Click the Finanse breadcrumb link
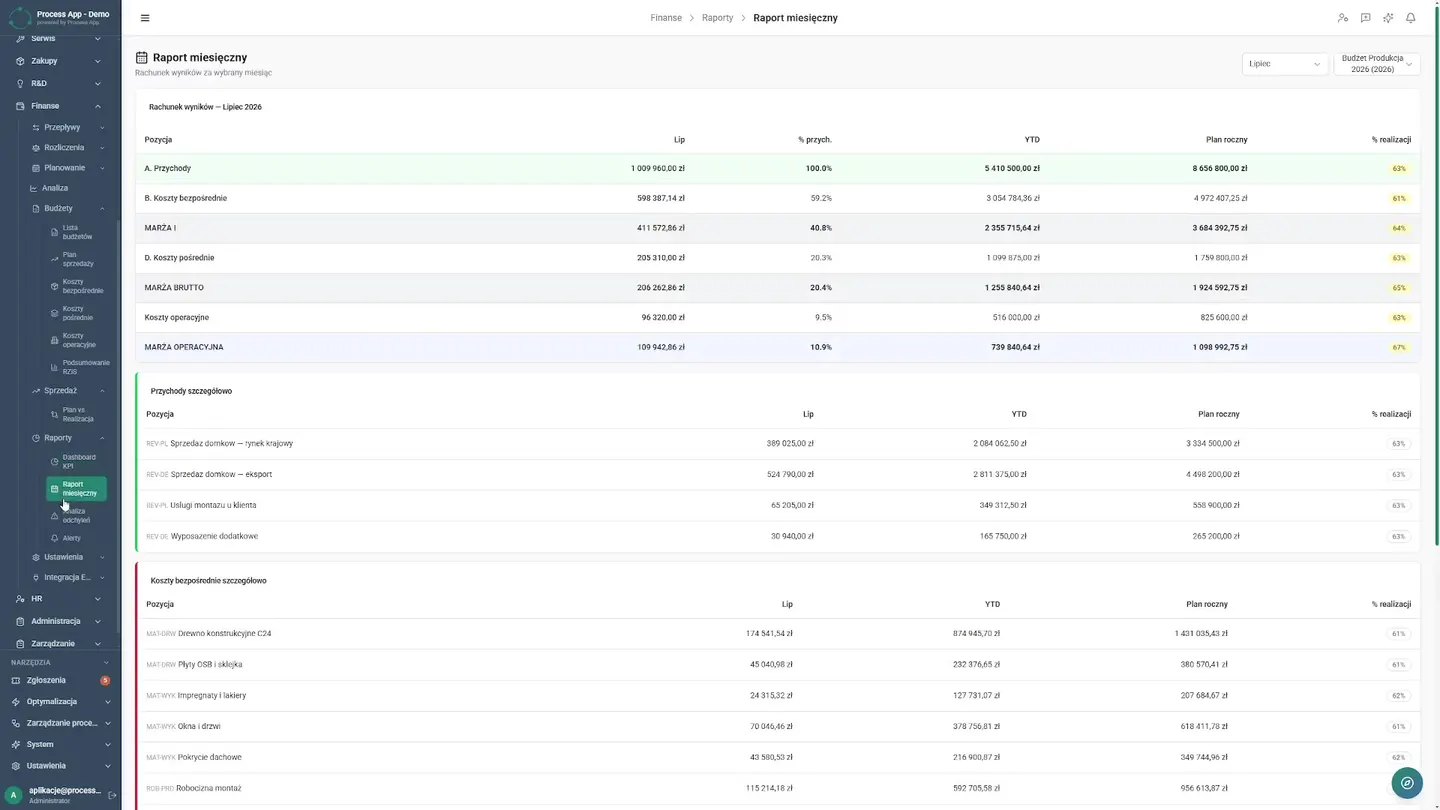Screen dimensions: 1440x810 (666, 18)
